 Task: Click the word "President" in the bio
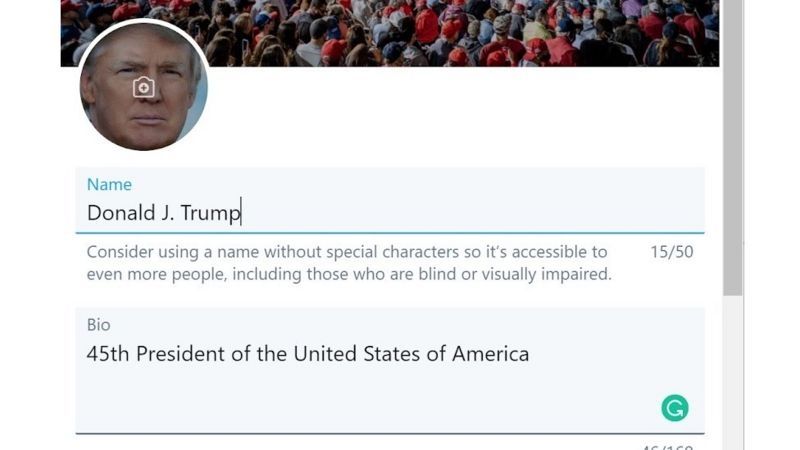[x=175, y=354]
